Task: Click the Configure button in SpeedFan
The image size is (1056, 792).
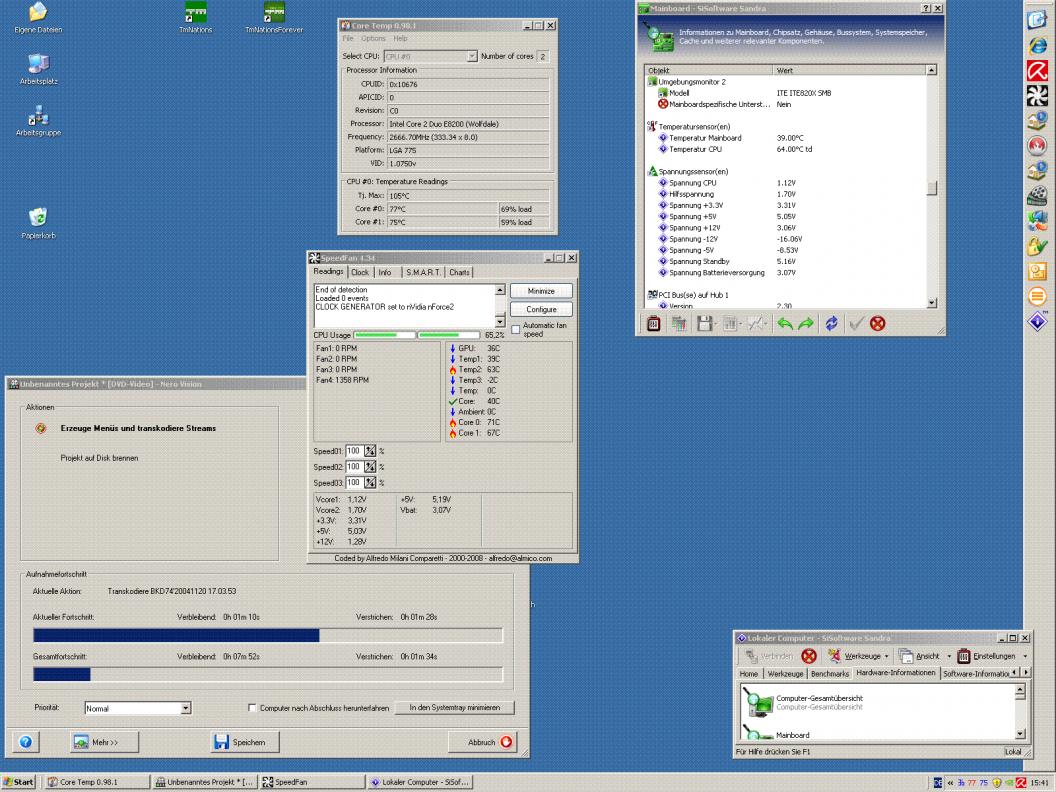Action: [x=541, y=310]
